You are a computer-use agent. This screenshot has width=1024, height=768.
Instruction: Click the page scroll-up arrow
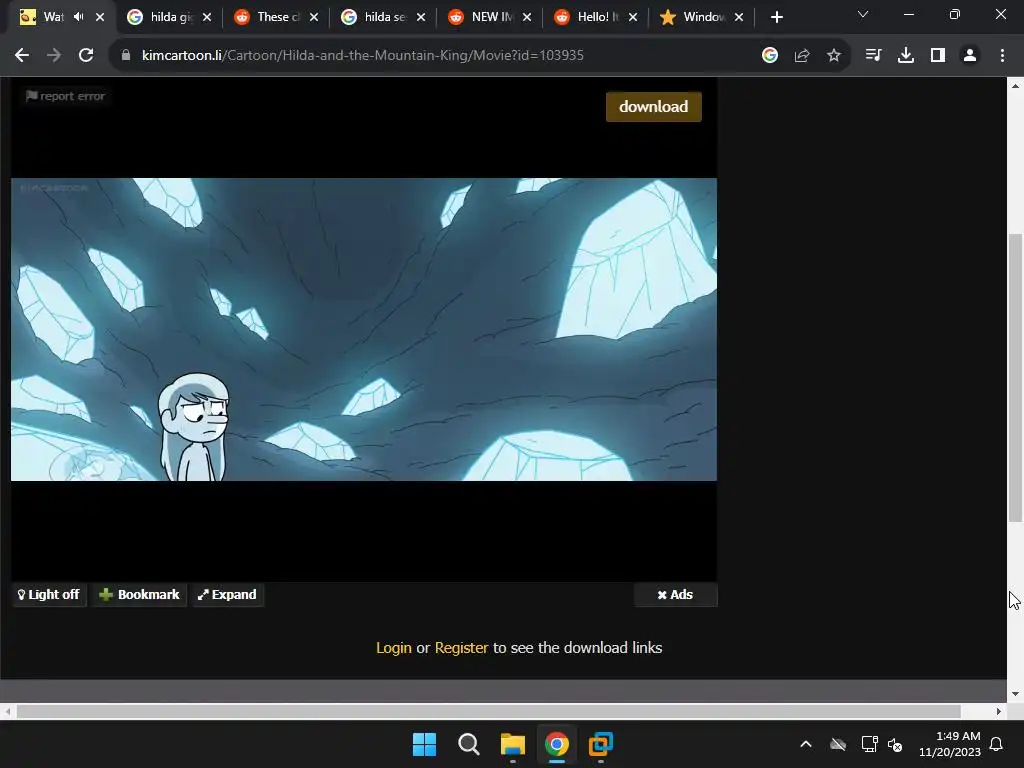pyautogui.click(x=1015, y=86)
